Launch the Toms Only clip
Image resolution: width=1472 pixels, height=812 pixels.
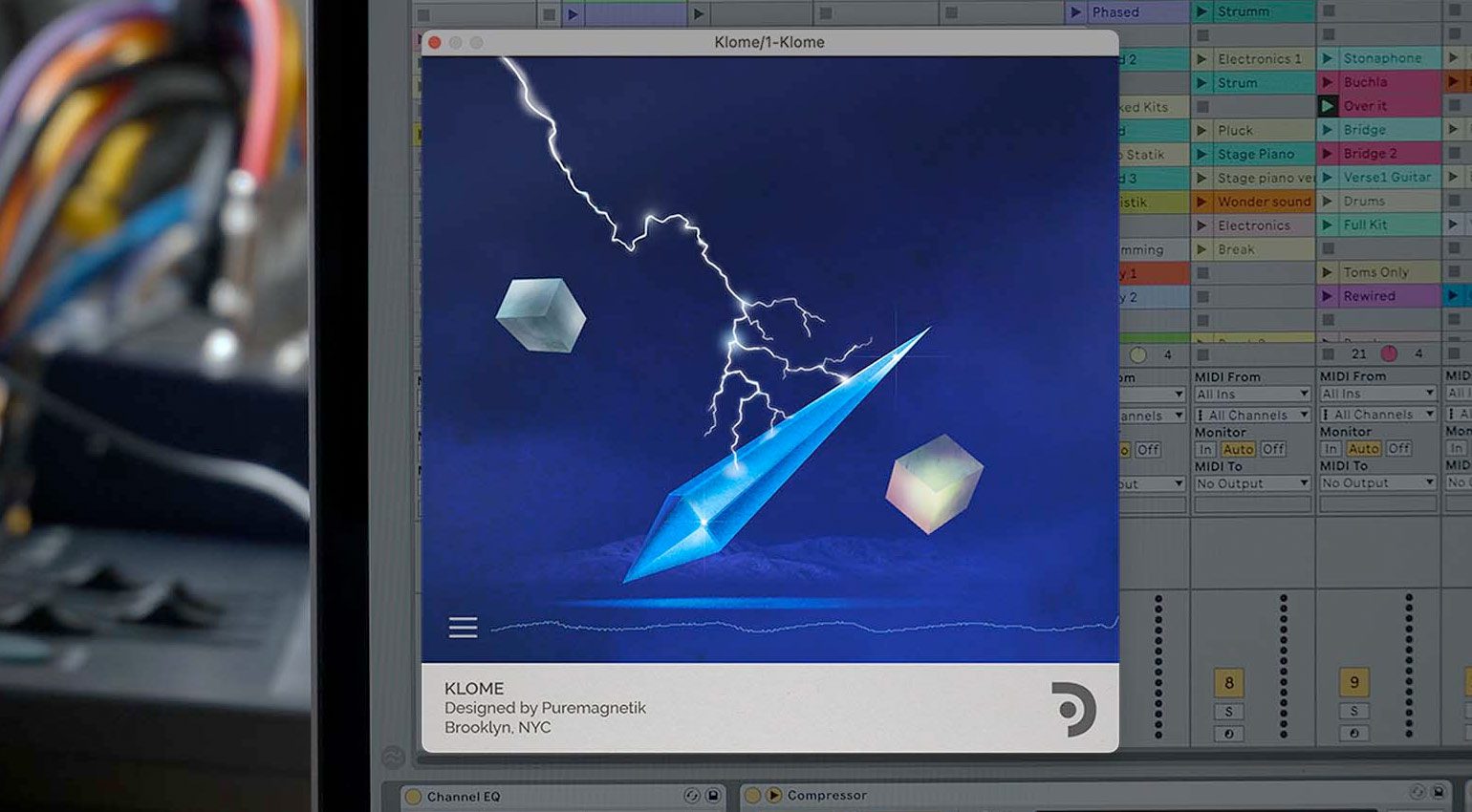pyautogui.click(x=1328, y=272)
